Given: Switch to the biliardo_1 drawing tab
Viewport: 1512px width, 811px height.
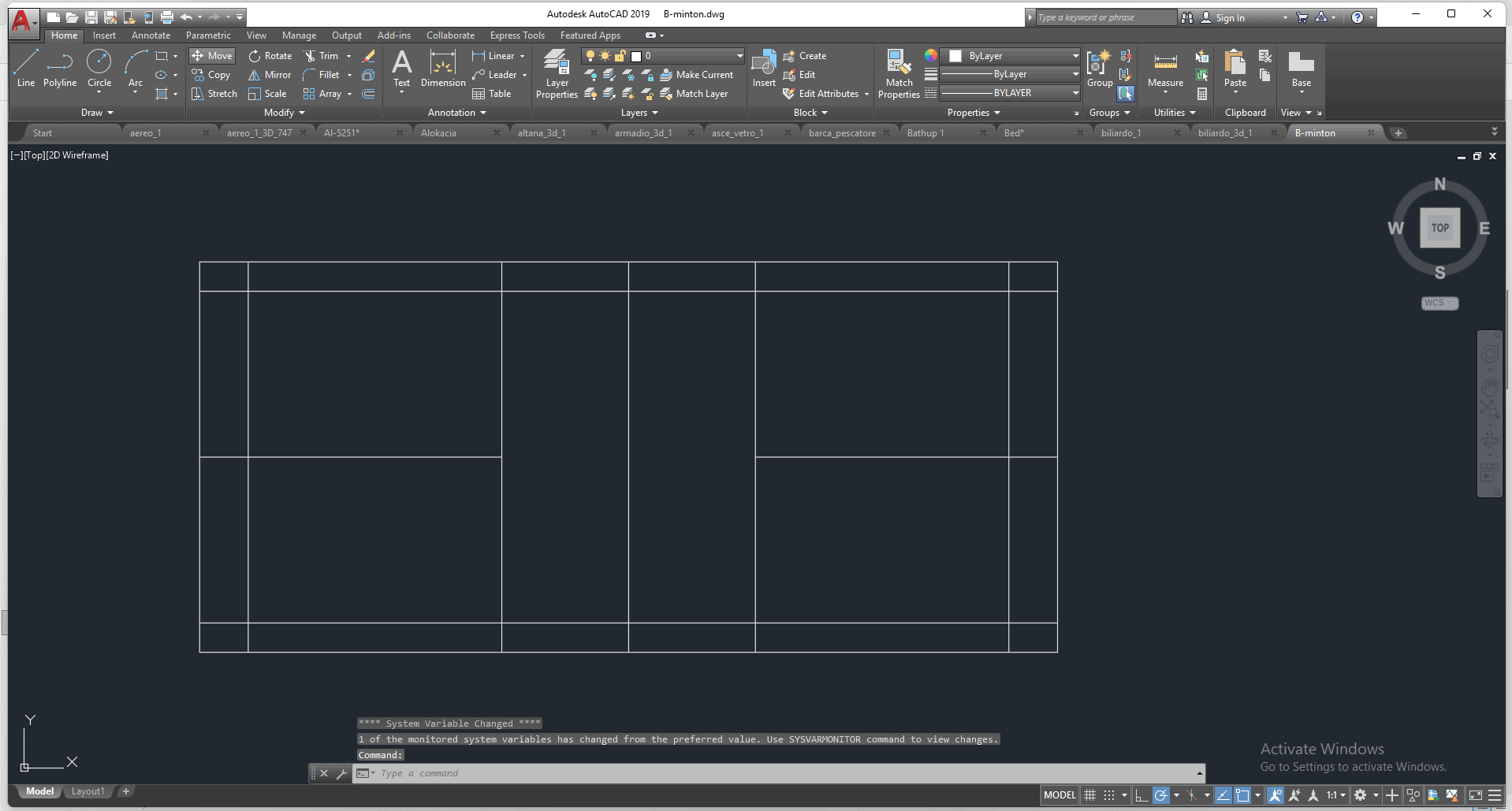Looking at the screenshot, I should 1121,133.
